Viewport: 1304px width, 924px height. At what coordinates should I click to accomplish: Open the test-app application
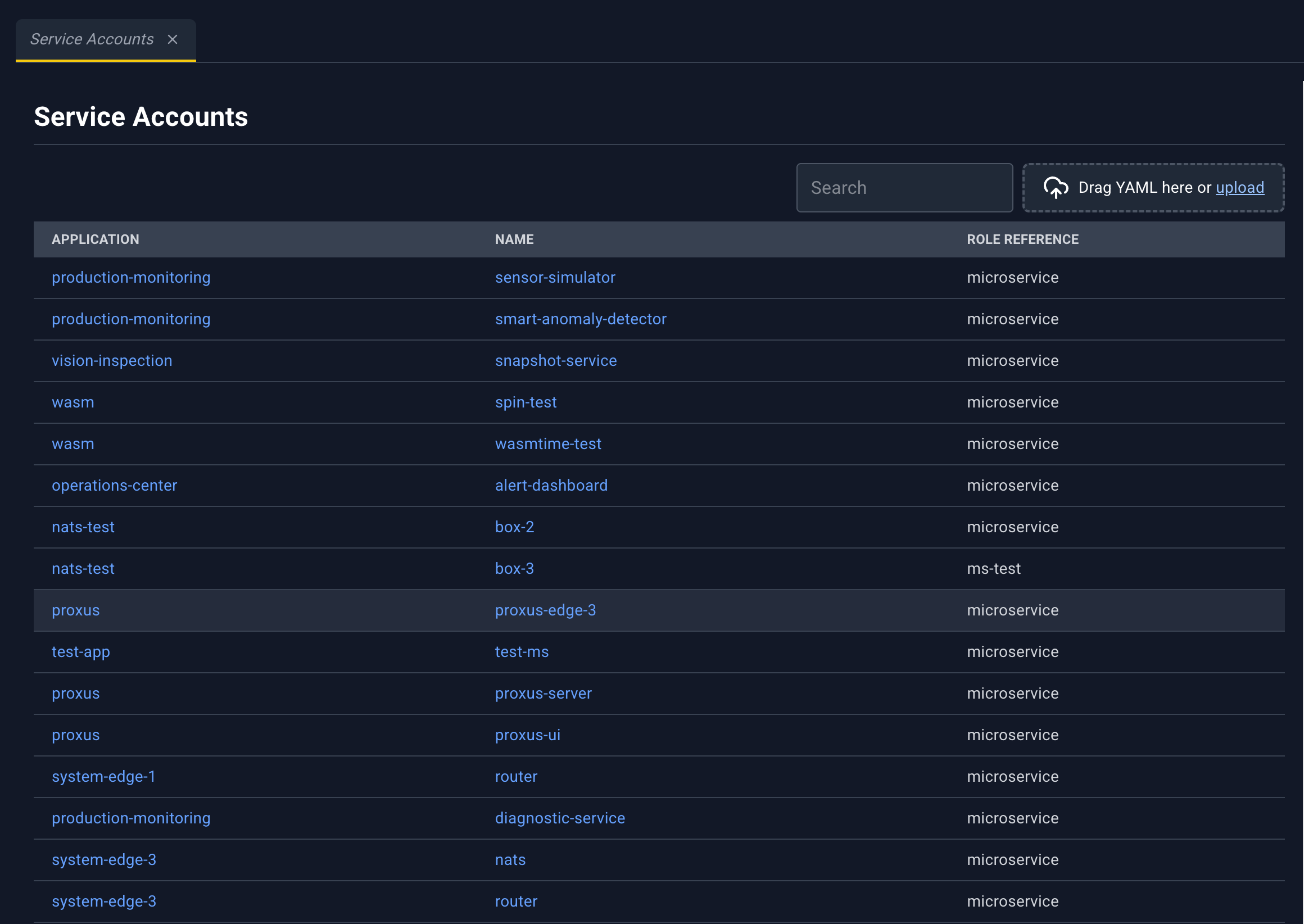coord(81,652)
